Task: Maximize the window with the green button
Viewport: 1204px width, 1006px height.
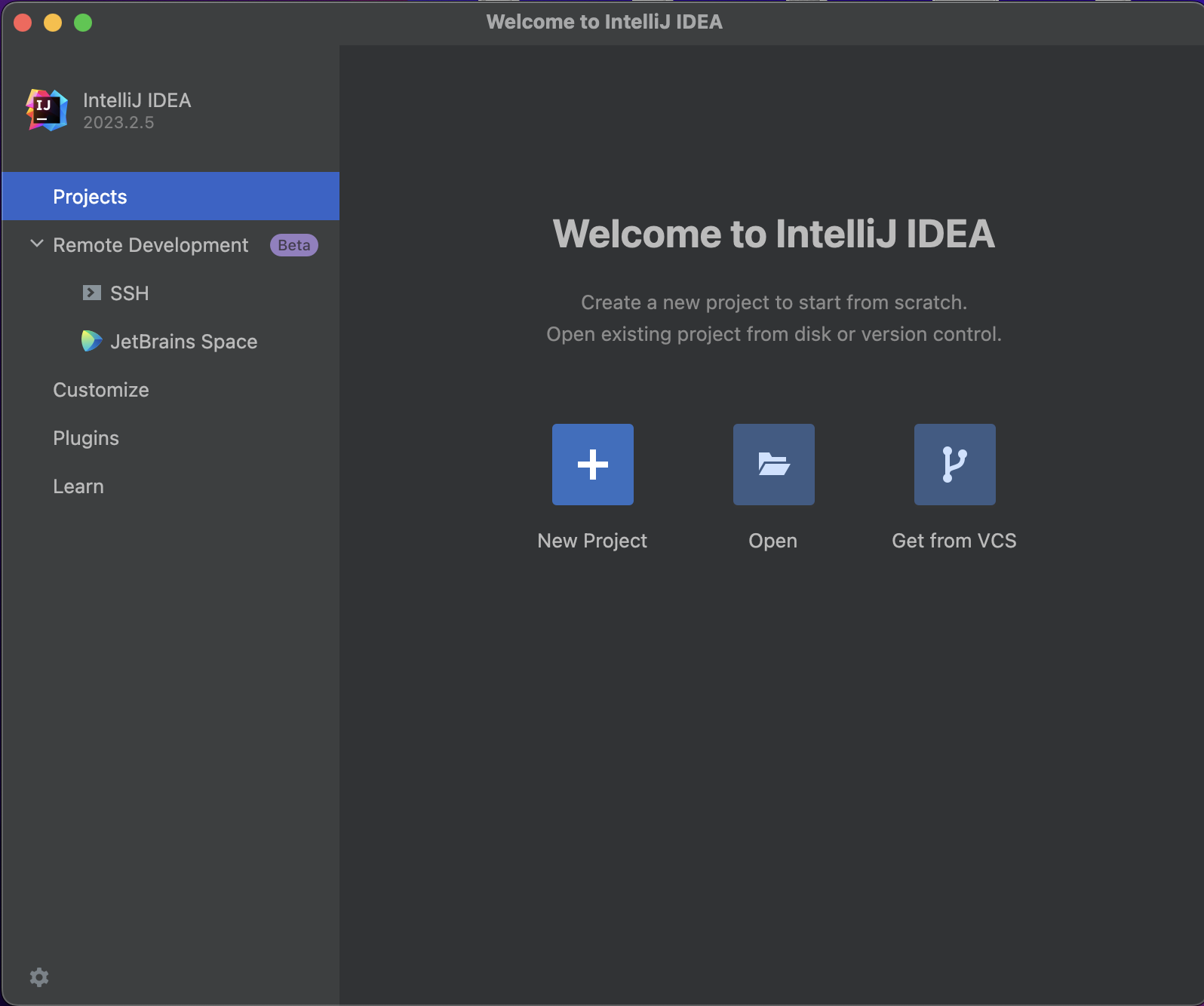Action: click(83, 23)
